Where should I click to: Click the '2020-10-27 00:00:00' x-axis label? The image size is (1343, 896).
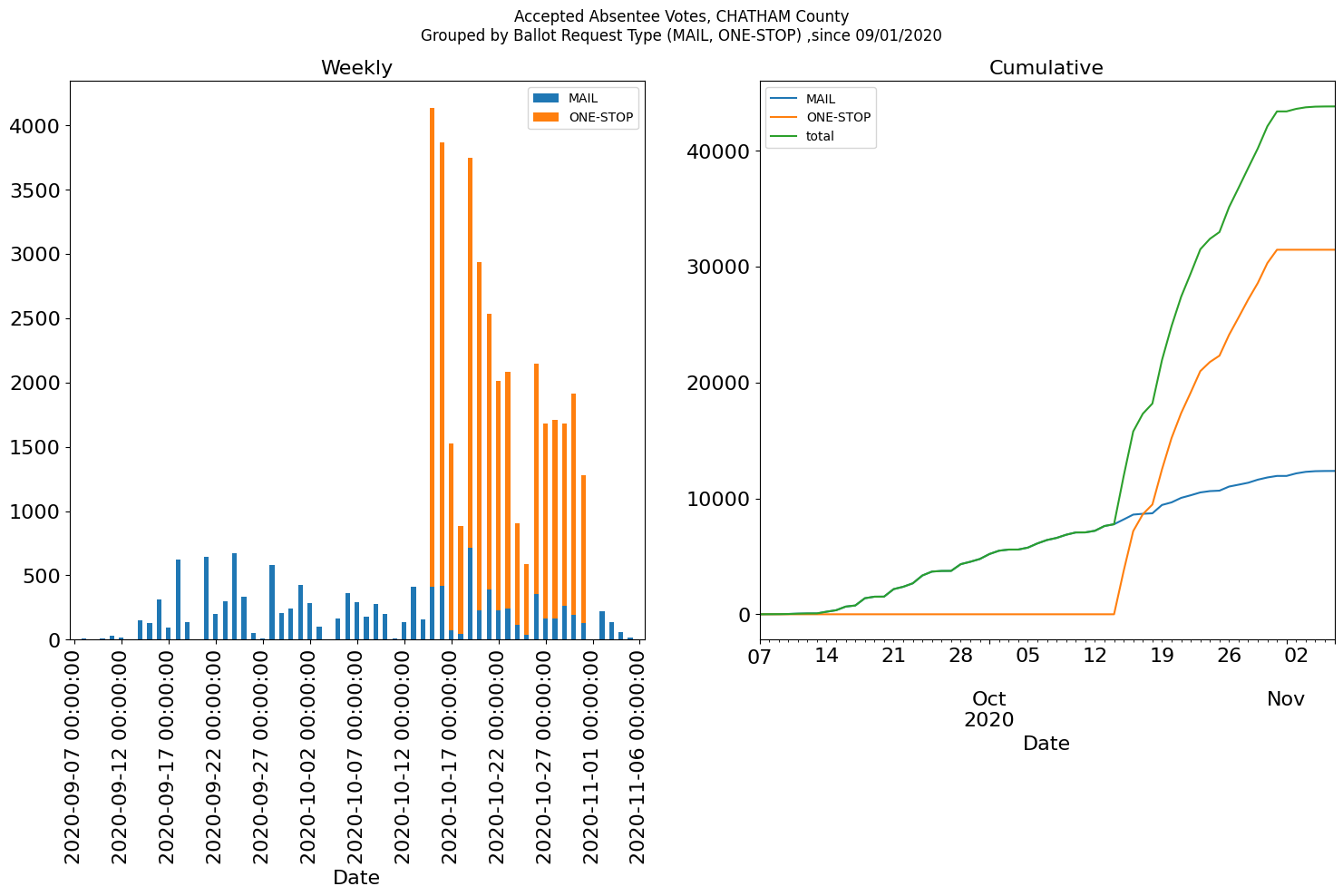point(544,755)
